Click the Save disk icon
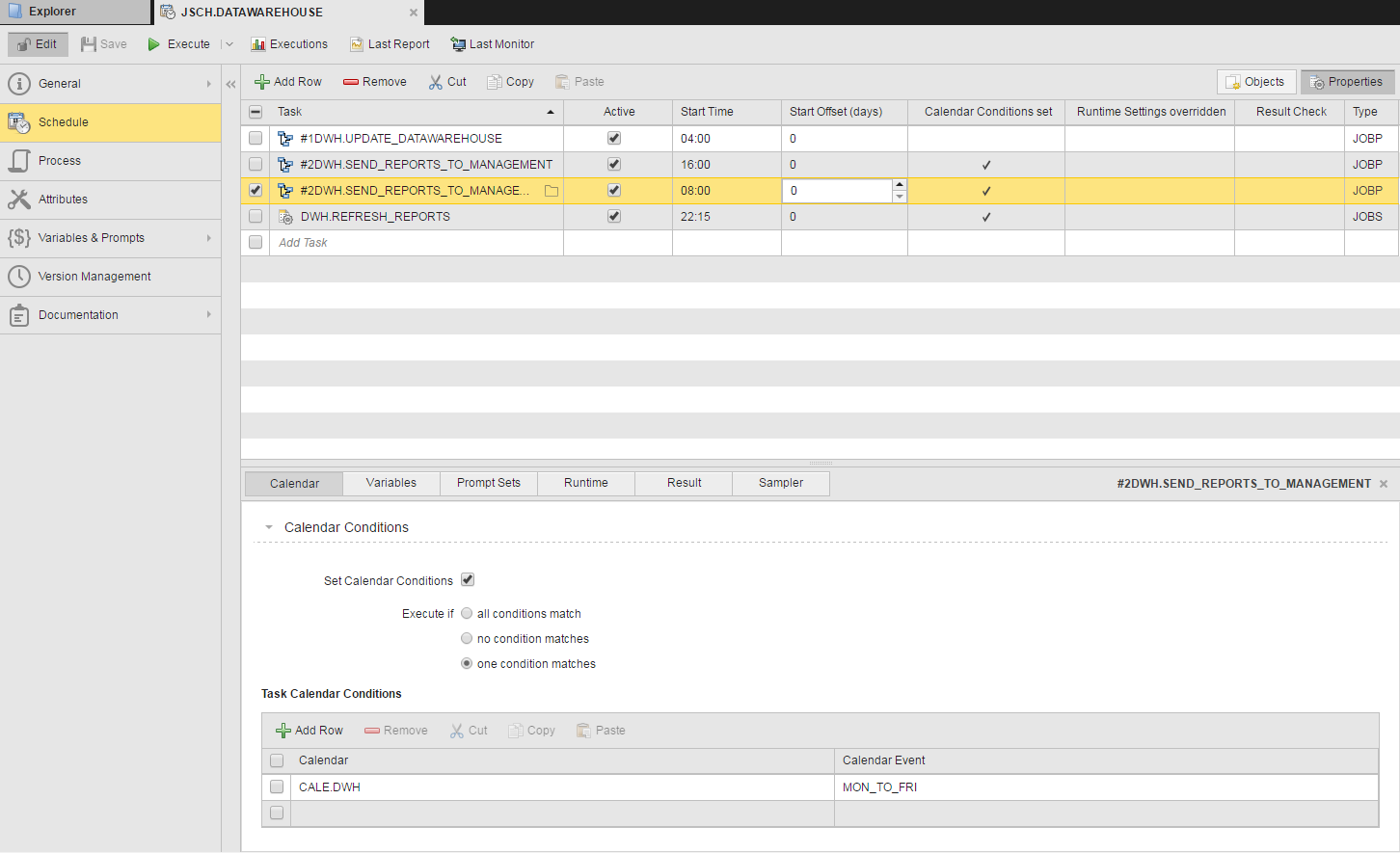The height and width of the screenshot is (853, 1400). click(89, 44)
